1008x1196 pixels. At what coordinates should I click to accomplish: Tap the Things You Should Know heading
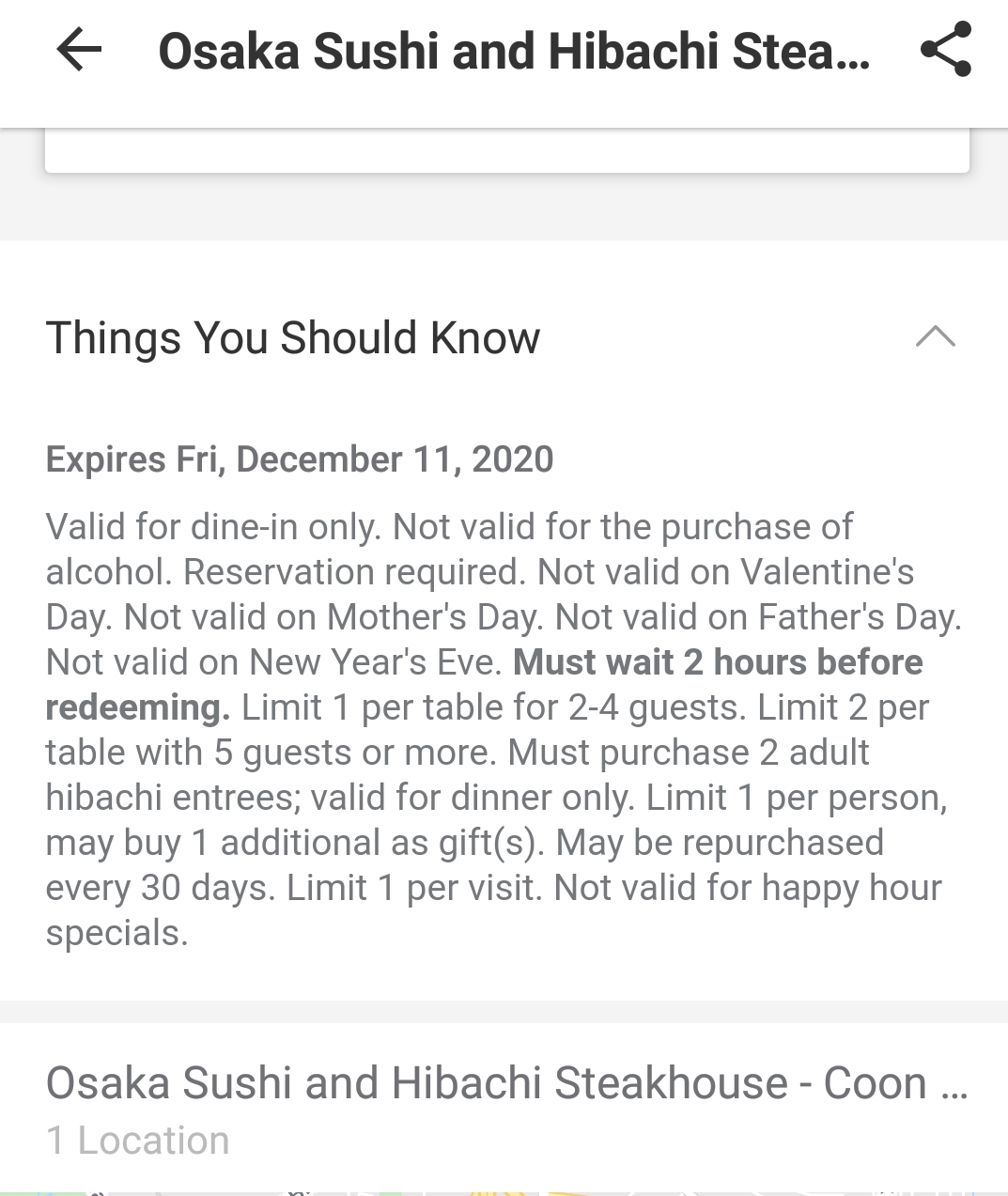(293, 338)
